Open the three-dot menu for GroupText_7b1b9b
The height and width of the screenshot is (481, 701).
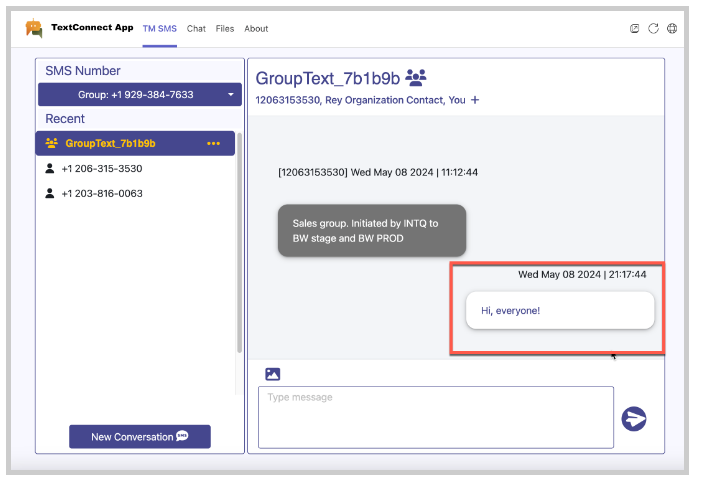pyautogui.click(x=213, y=144)
